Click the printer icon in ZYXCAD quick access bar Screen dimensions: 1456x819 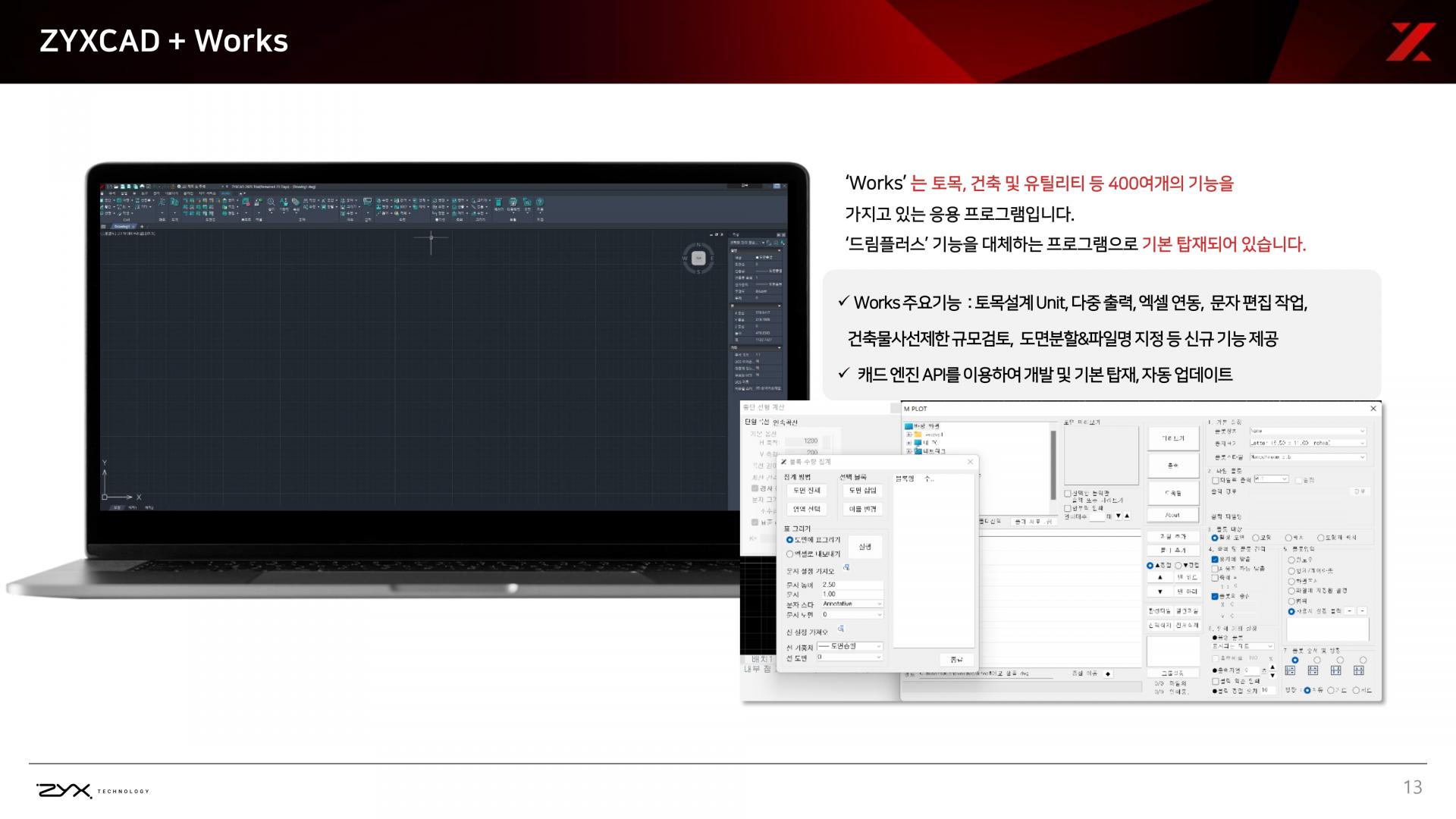coord(141,186)
